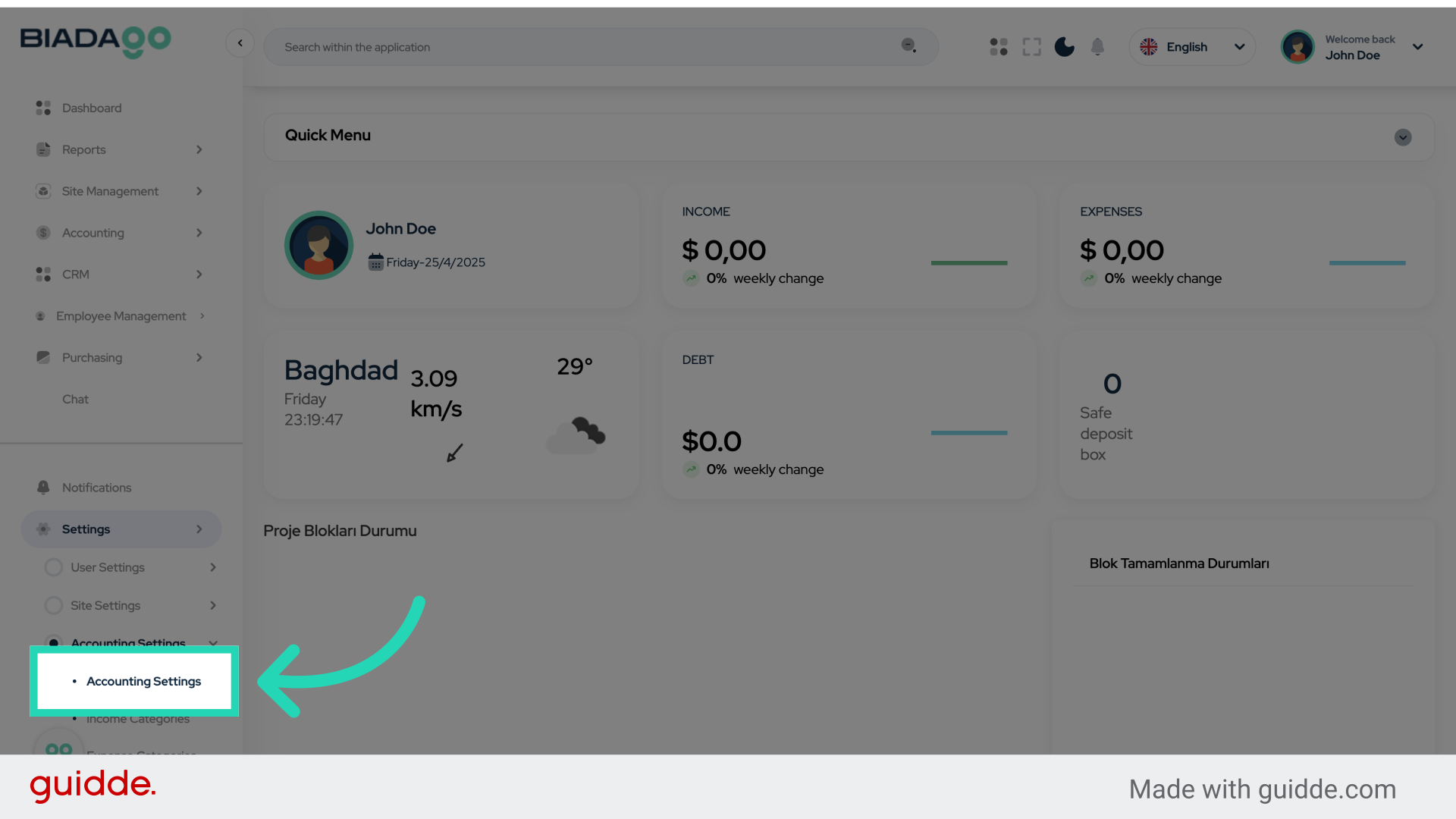The height and width of the screenshot is (819, 1456).
Task: Open the English language dropdown
Action: click(1192, 46)
